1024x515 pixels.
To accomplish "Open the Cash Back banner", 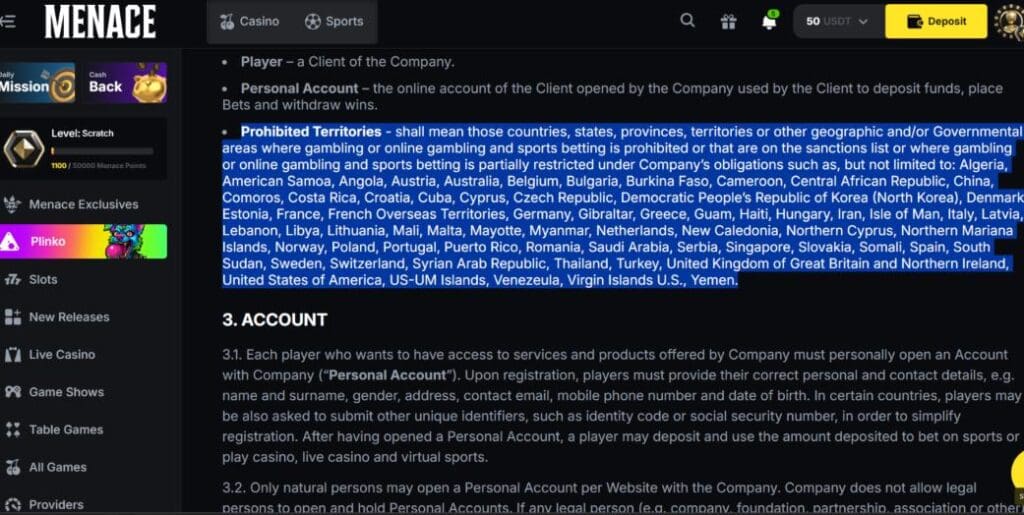I will pos(125,83).
